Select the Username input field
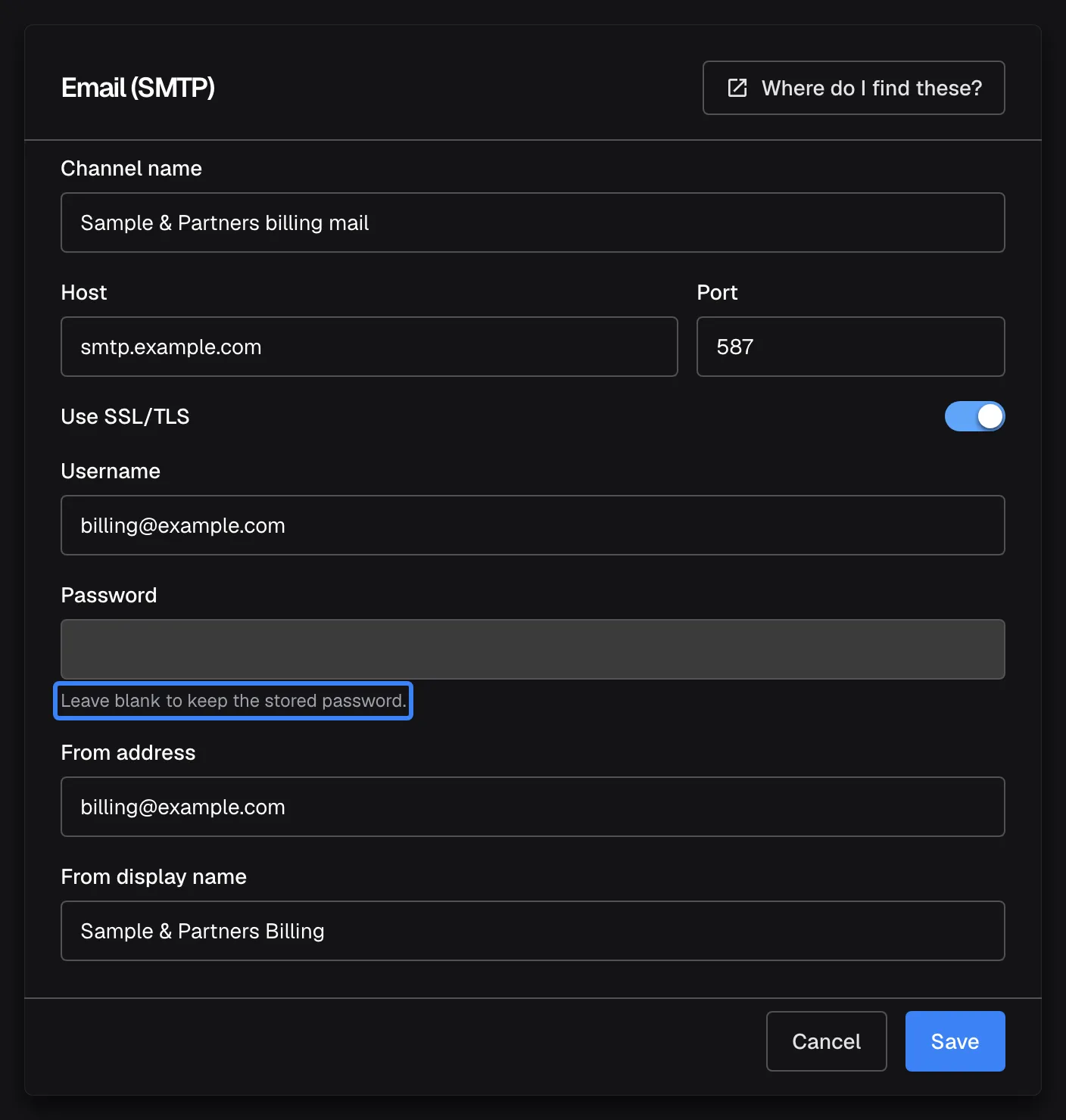The height and width of the screenshot is (1120, 1066). (x=532, y=525)
